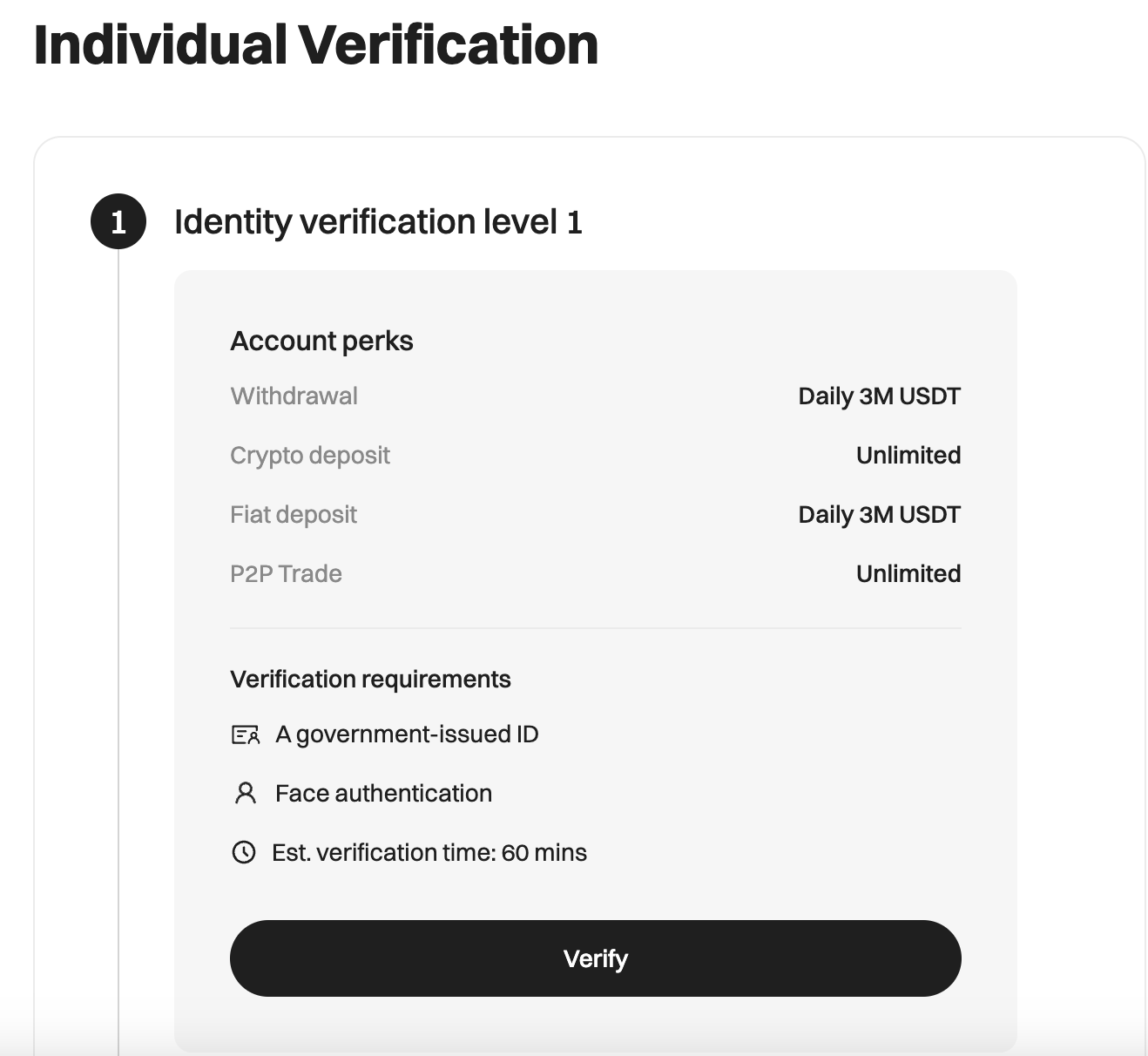Image resolution: width=1148 pixels, height=1056 pixels.
Task: Click the Est. verification time 60 mins text
Action: tap(430, 853)
